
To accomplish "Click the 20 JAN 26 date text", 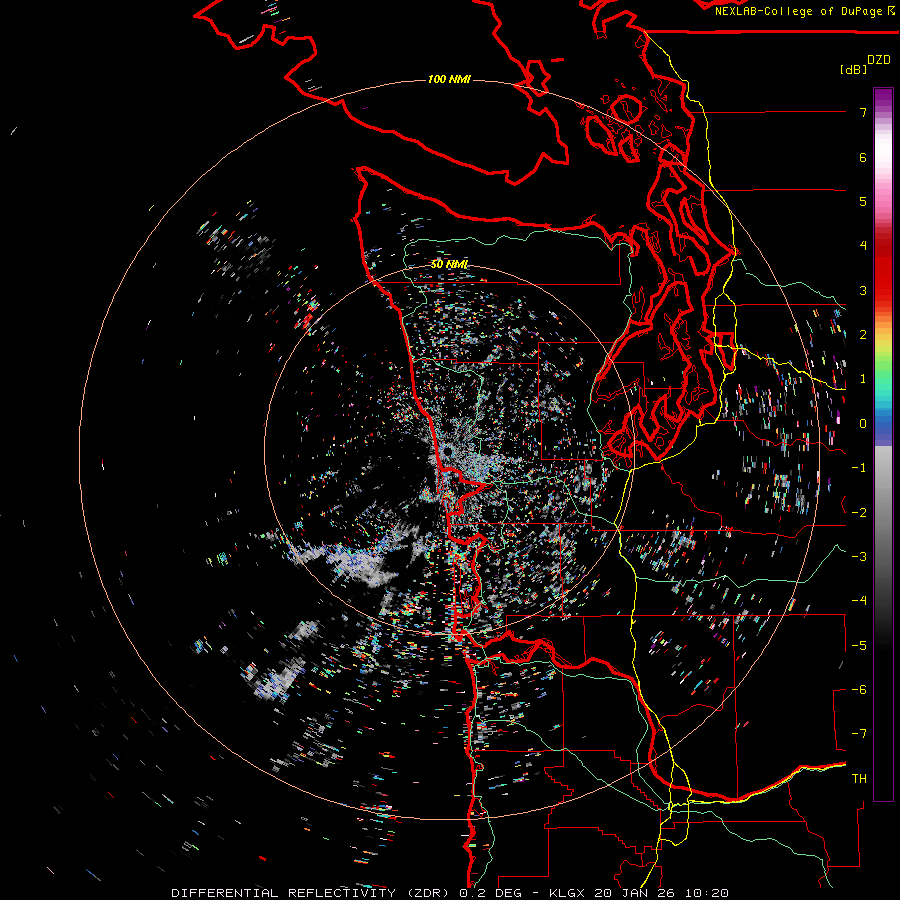I will (x=633, y=893).
